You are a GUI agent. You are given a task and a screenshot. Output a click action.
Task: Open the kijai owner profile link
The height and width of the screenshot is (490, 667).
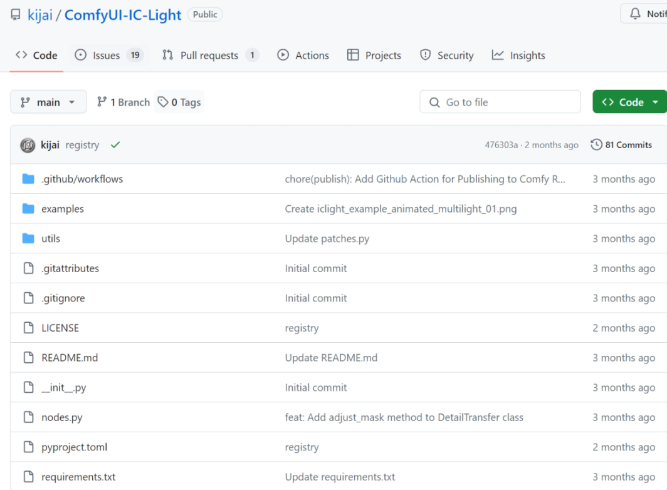(x=40, y=15)
